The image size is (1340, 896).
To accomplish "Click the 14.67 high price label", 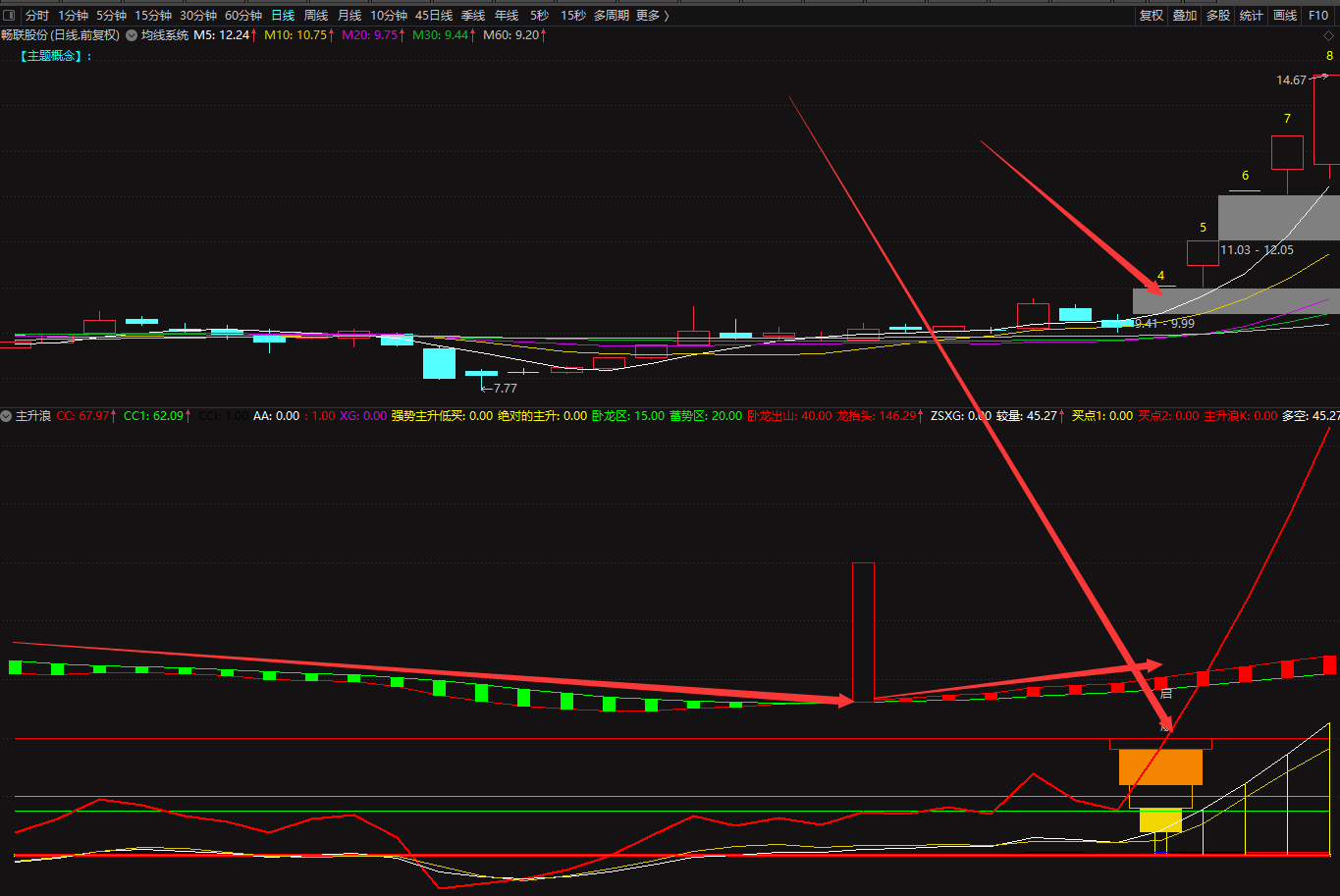I will pyautogui.click(x=1291, y=80).
